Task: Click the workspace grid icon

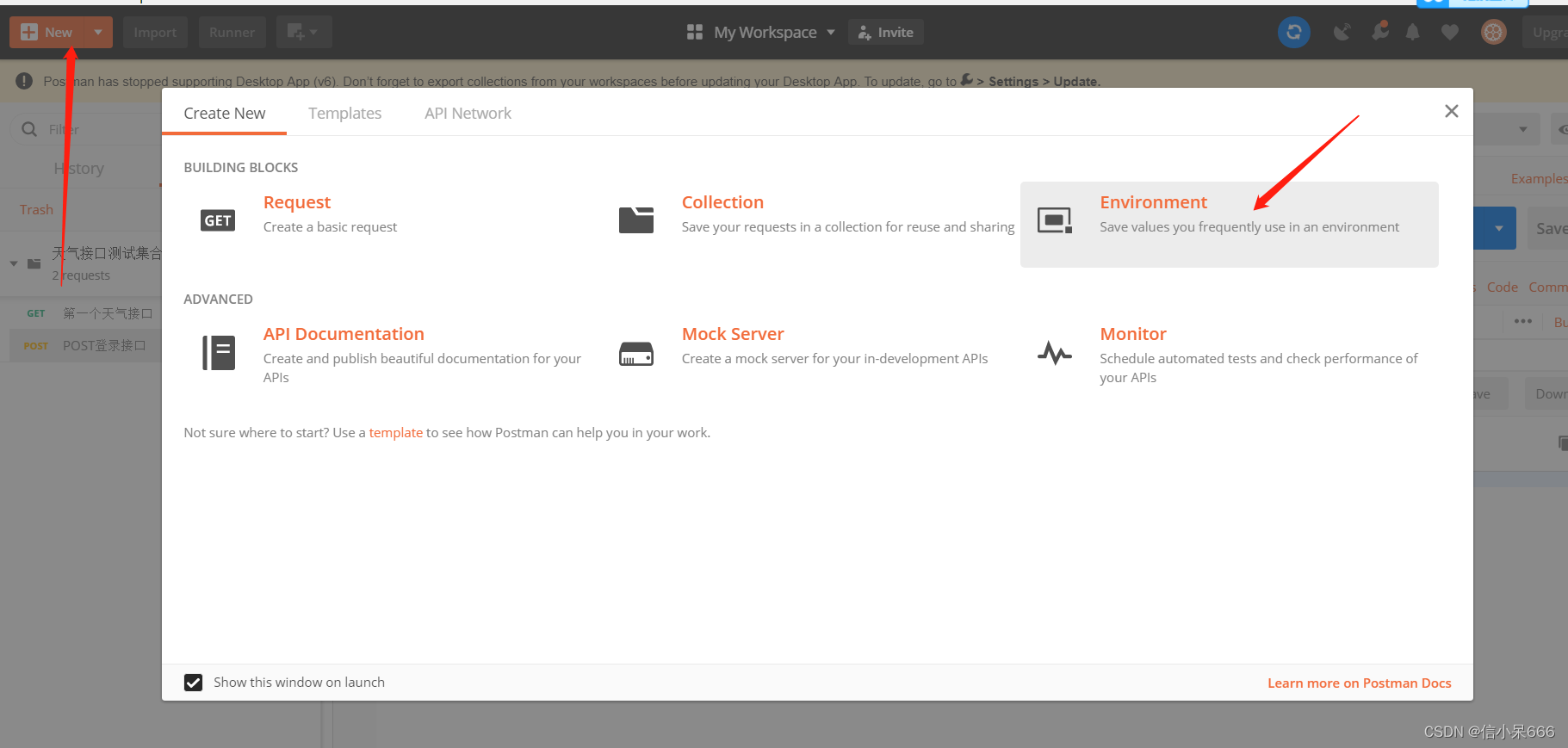Action: 695,33
